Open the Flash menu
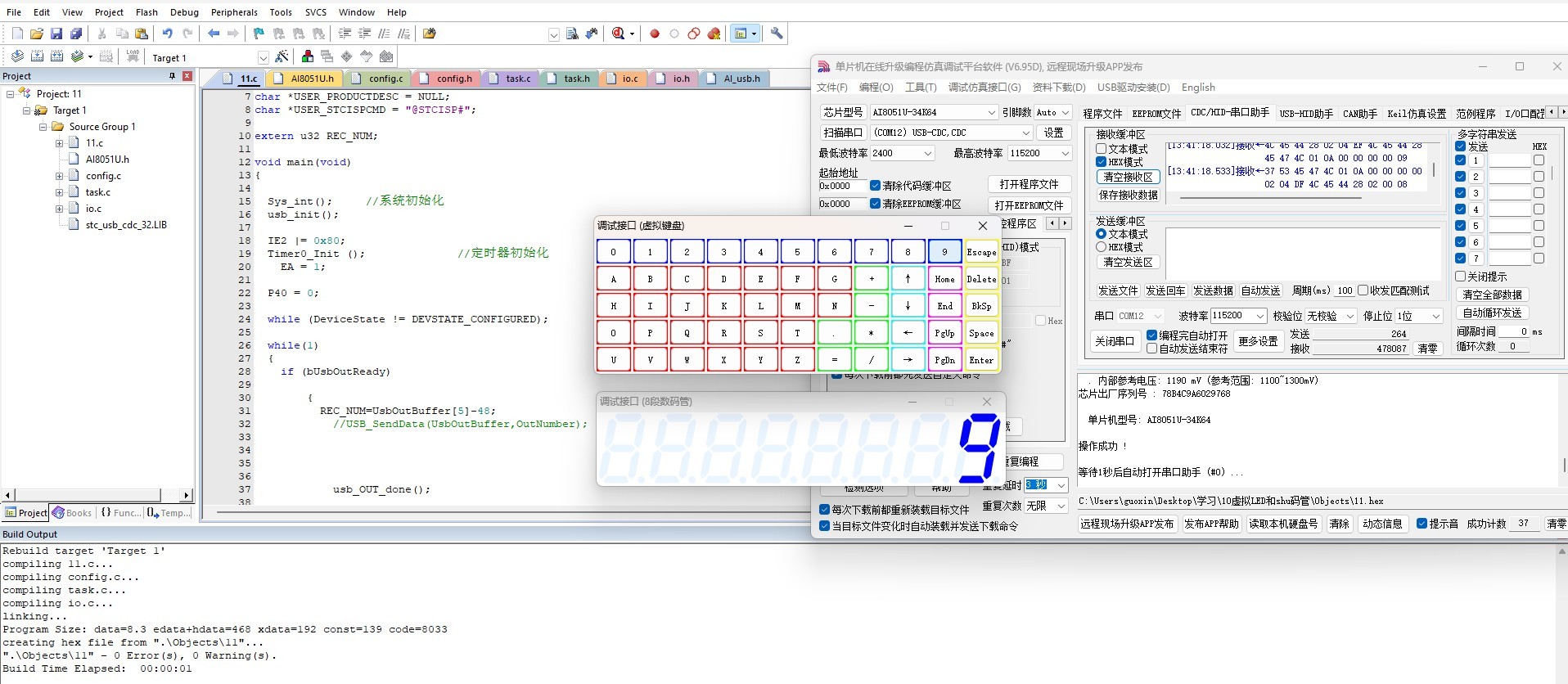Image resolution: width=1568 pixels, height=684 pixels. point(146,12)
